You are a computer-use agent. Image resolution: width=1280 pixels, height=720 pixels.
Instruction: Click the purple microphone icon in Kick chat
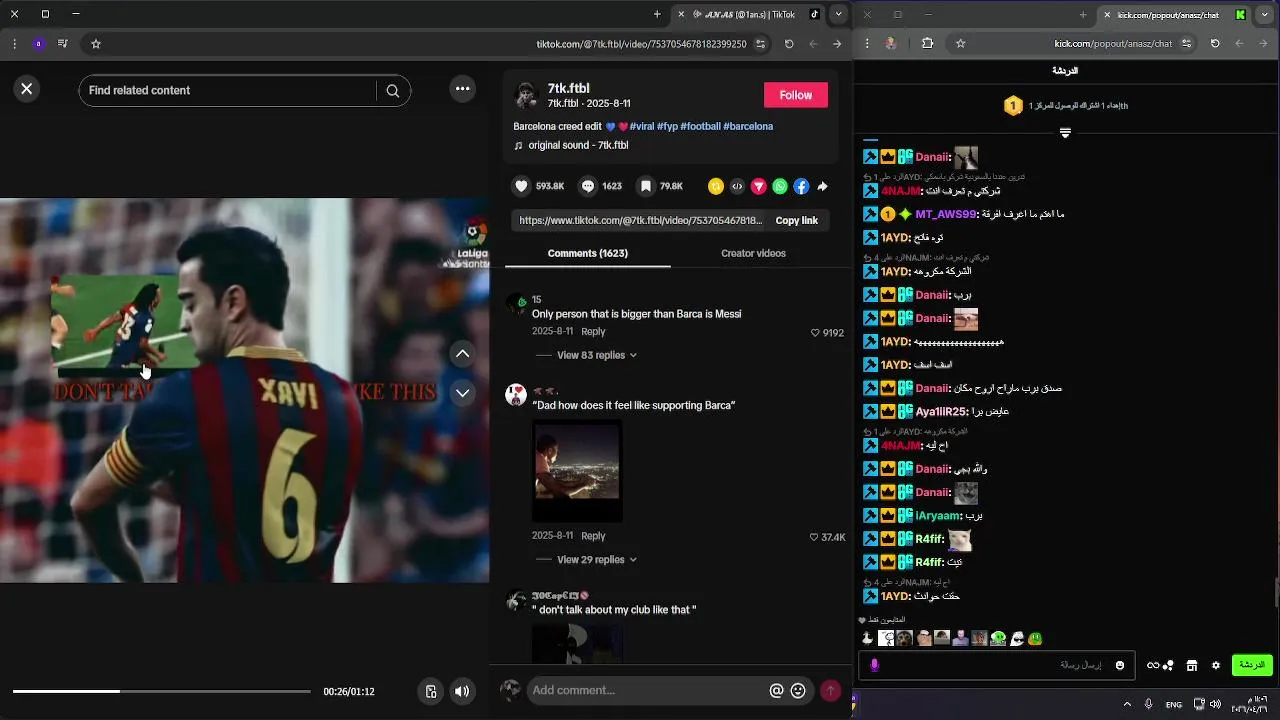[x=874, y=665]
